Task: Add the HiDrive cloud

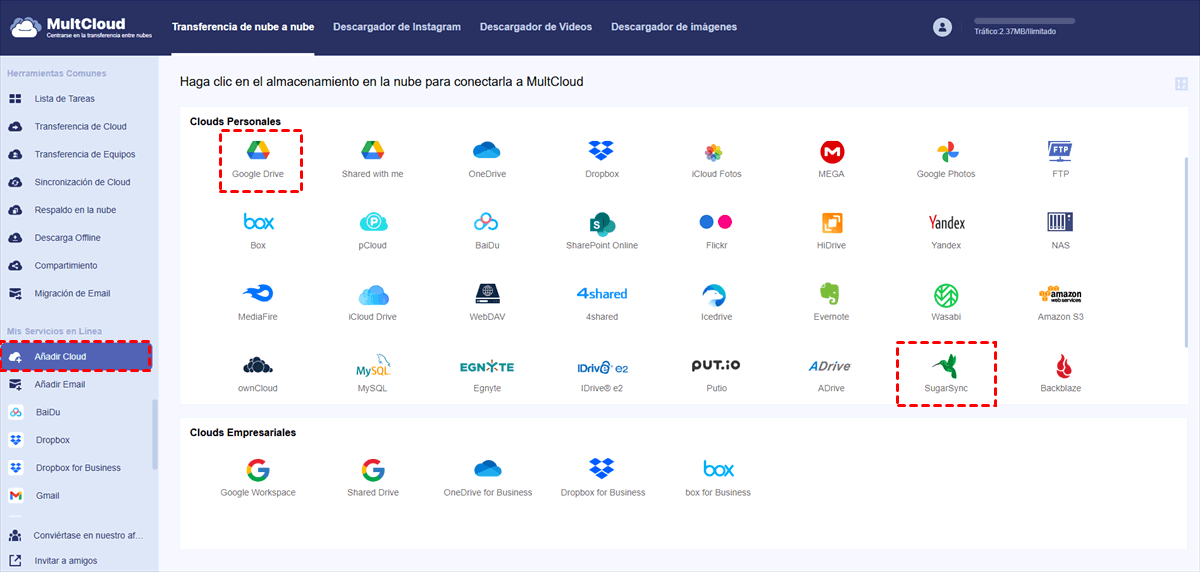Action: (831, 231)
